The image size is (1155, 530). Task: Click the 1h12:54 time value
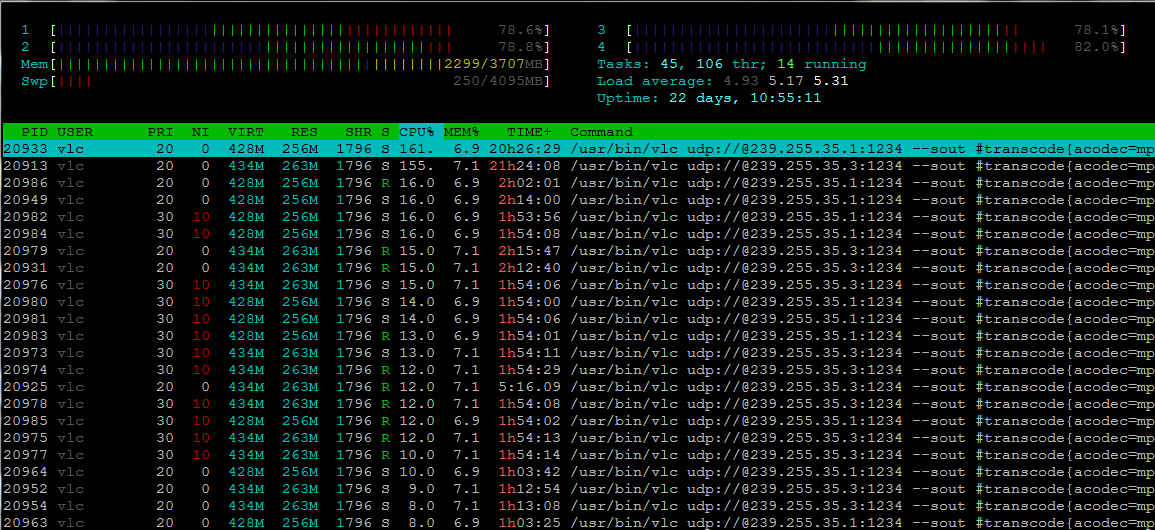click(529, 488)
